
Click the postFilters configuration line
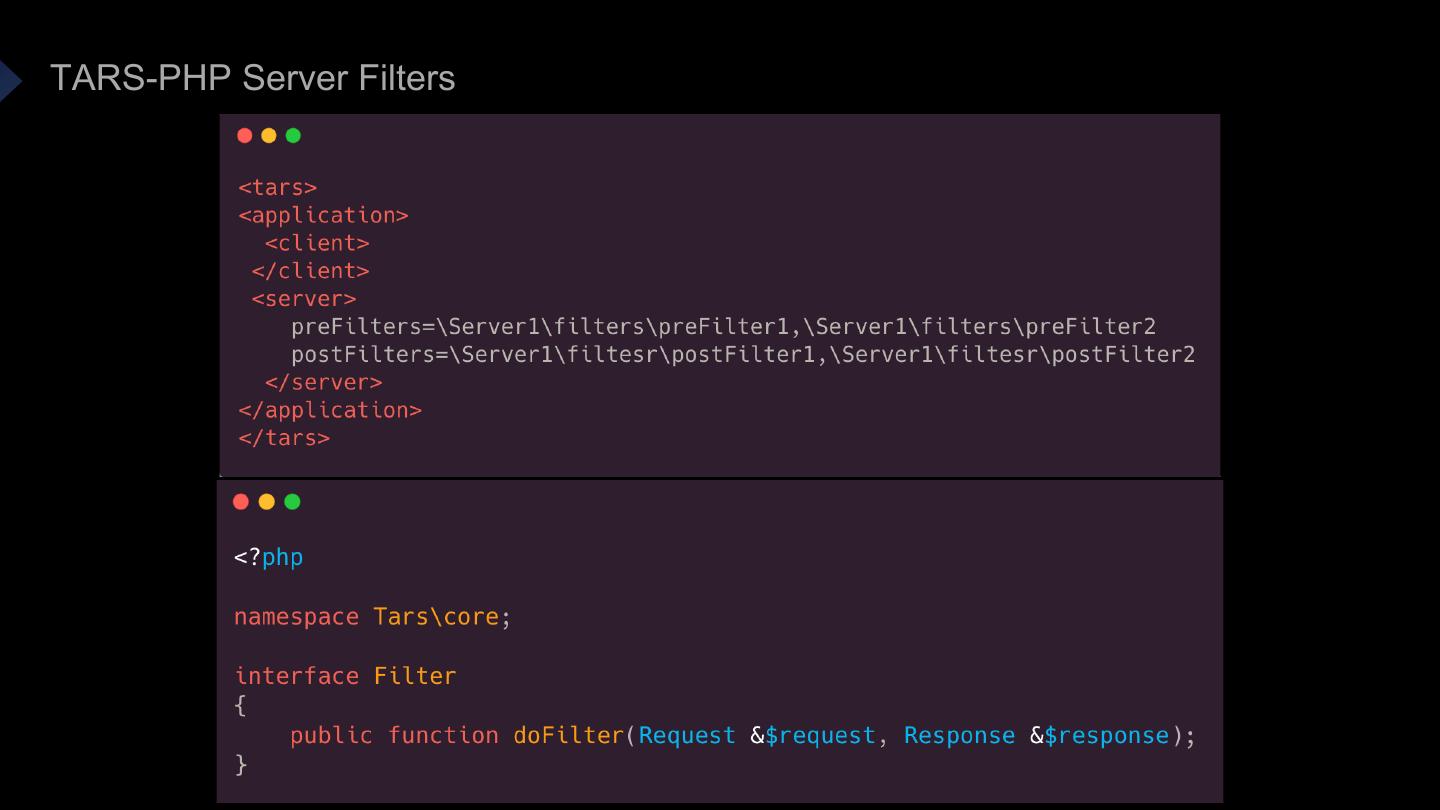(742, 355)
